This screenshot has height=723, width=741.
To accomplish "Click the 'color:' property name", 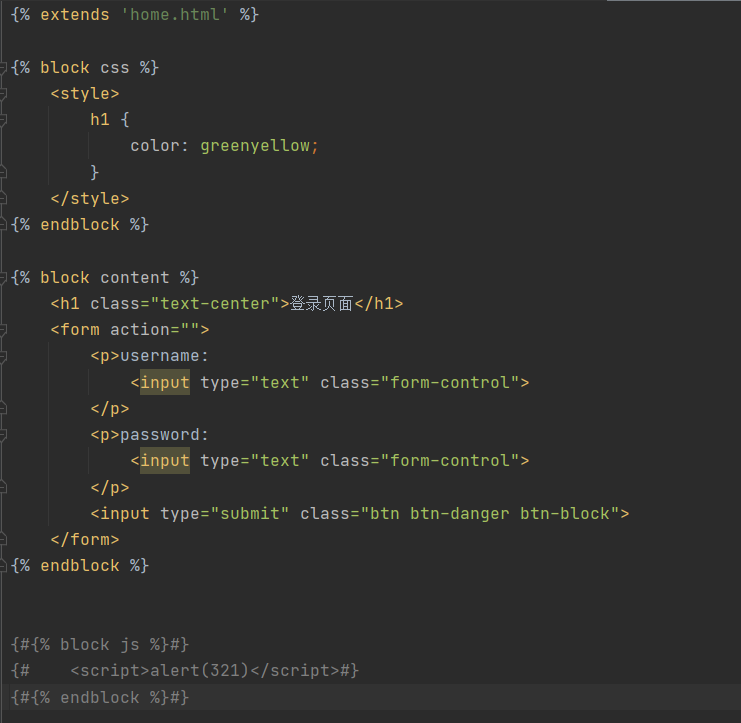I will click(x=159, y=146).
